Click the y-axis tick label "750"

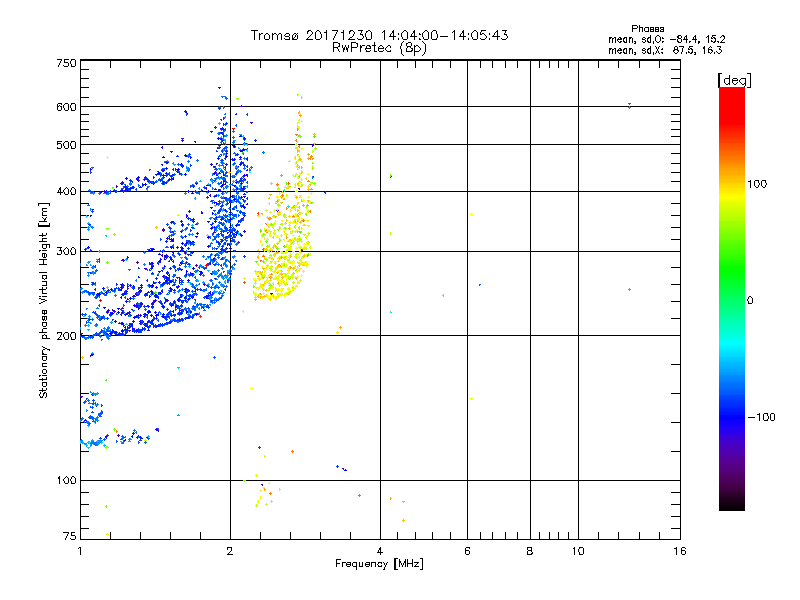pyautogui.click(x=67, y=63)
